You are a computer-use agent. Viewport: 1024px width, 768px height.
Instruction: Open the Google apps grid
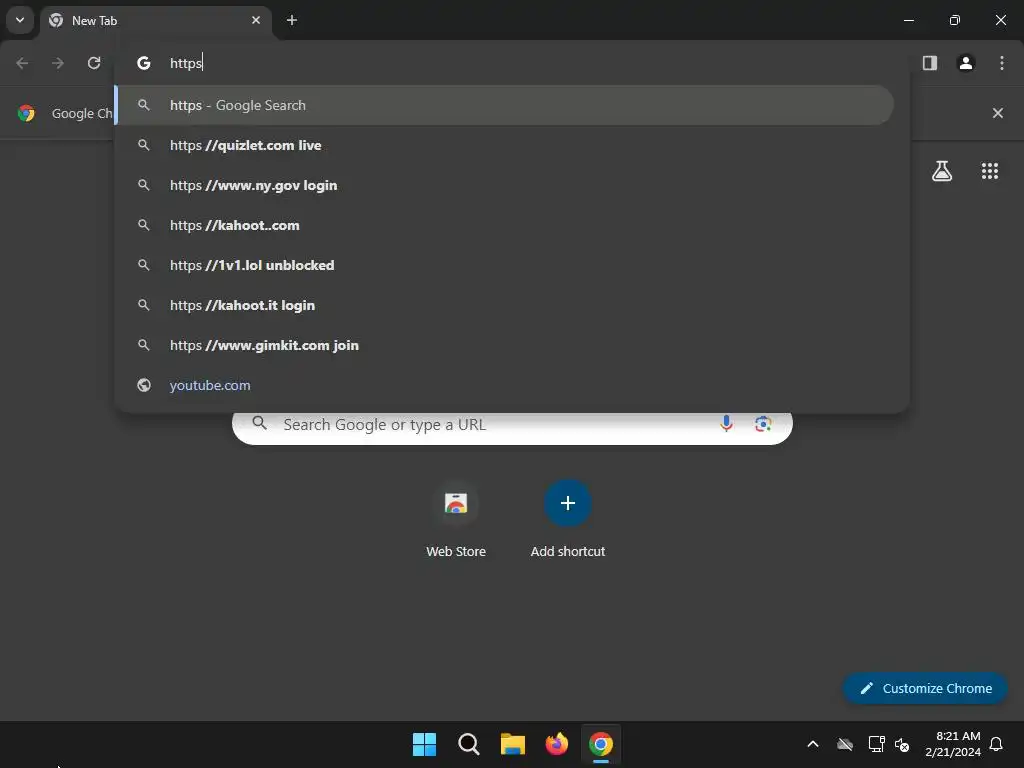pos(989,171)
